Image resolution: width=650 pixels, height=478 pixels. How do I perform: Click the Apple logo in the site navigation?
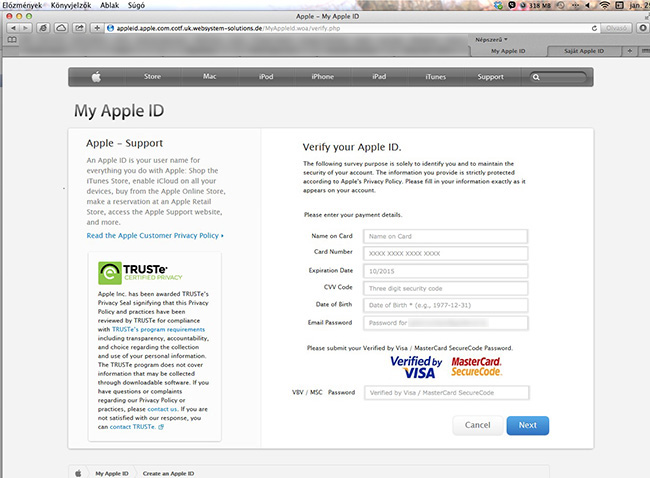click(x=96, y=77)
